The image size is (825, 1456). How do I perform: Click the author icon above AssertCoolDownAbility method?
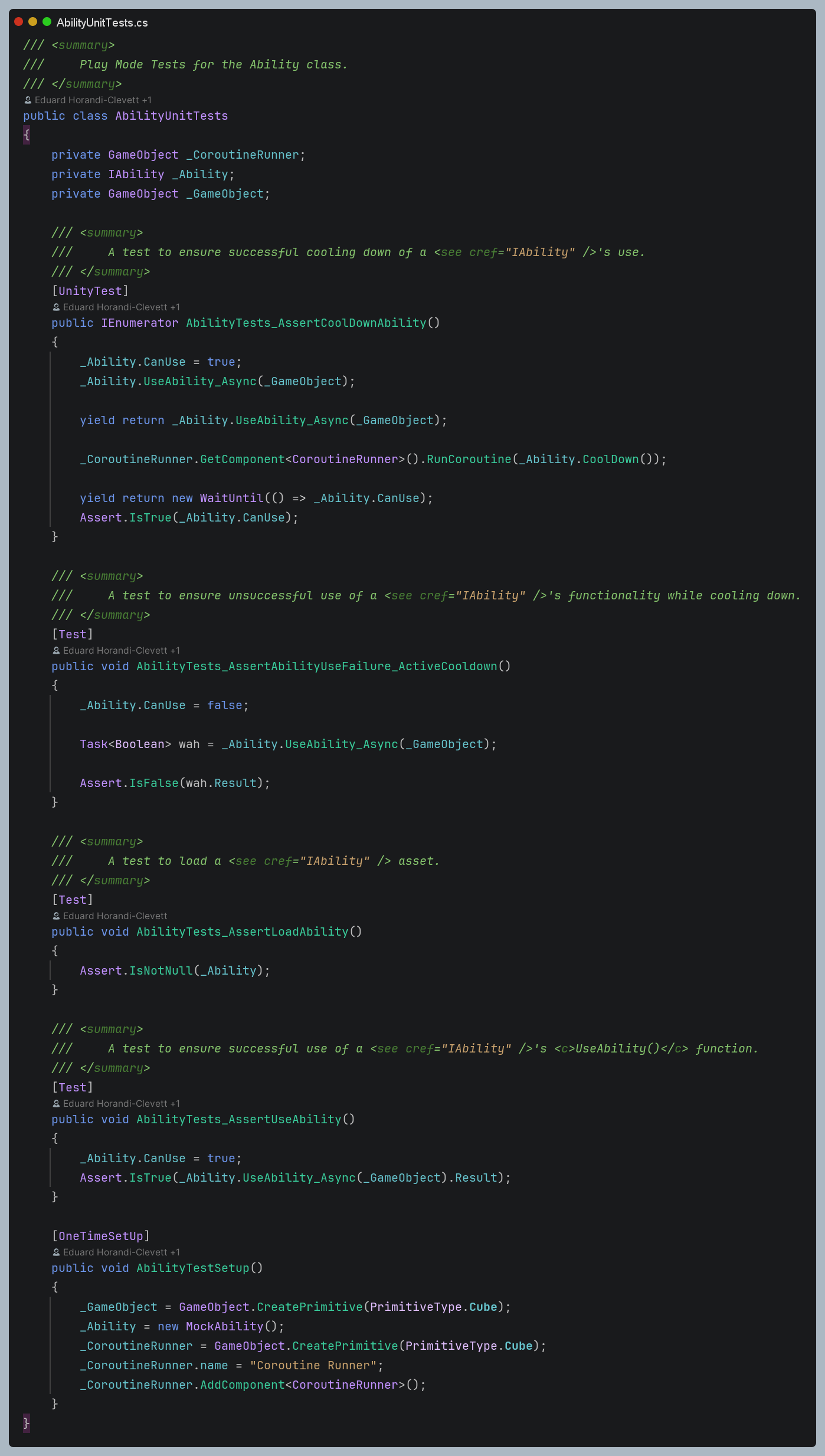point(56,307)
